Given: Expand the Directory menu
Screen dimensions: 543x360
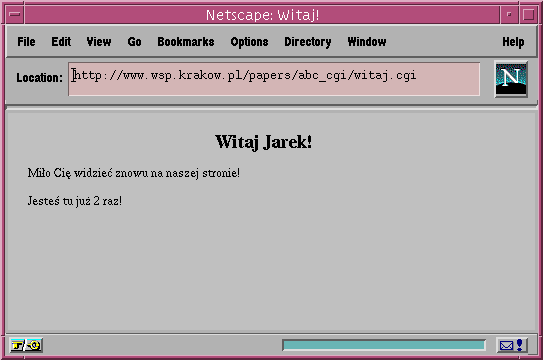Looking at the screenshot, I should [308, 42].
